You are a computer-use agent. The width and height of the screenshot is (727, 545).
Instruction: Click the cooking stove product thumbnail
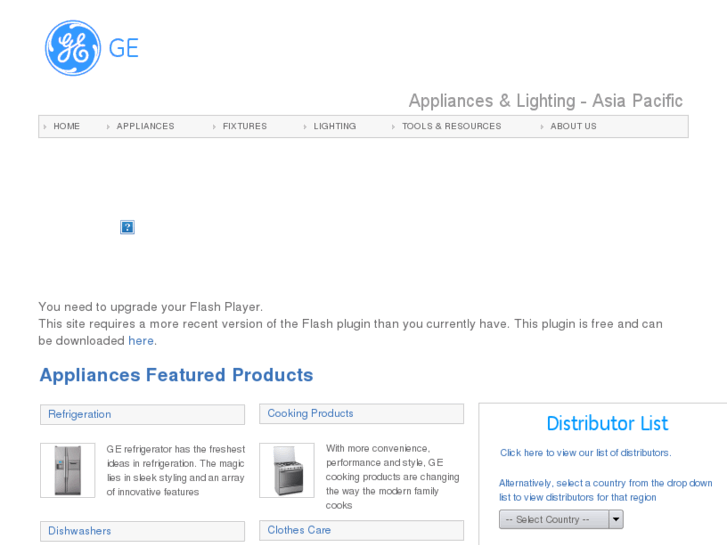click(287, 470)
